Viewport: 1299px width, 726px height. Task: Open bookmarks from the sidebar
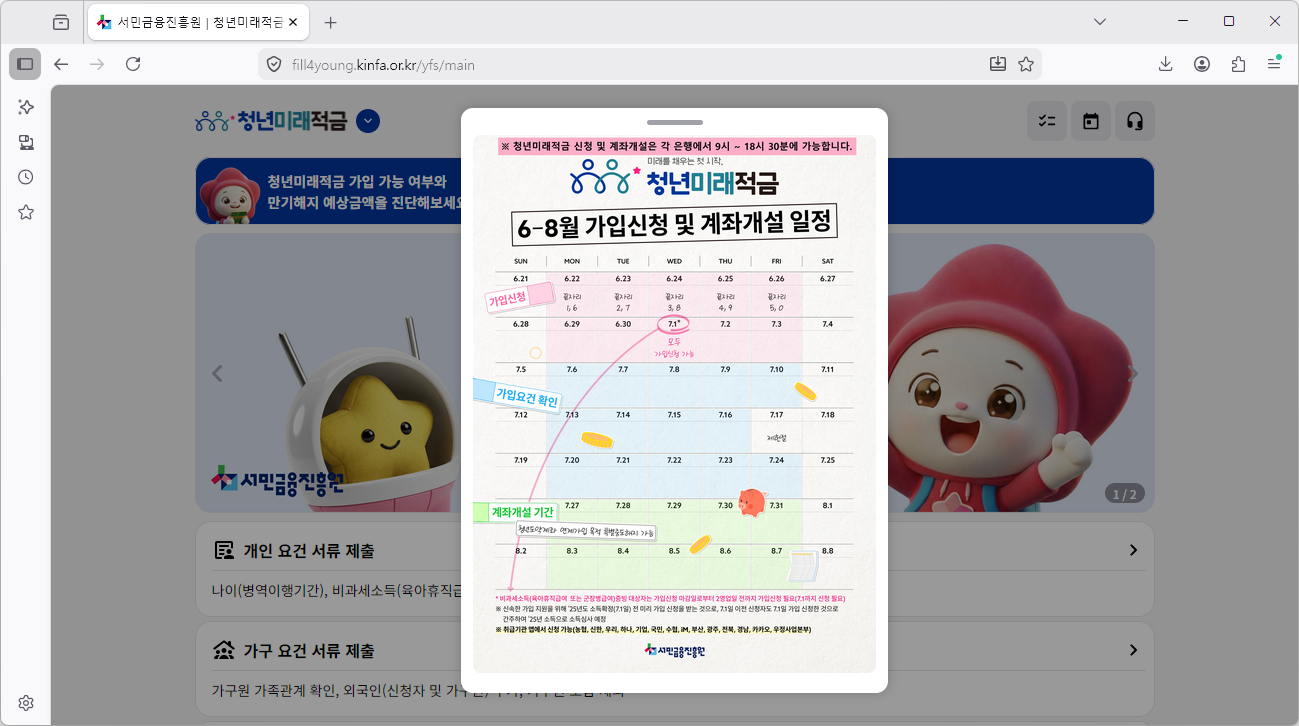point(26,212)
